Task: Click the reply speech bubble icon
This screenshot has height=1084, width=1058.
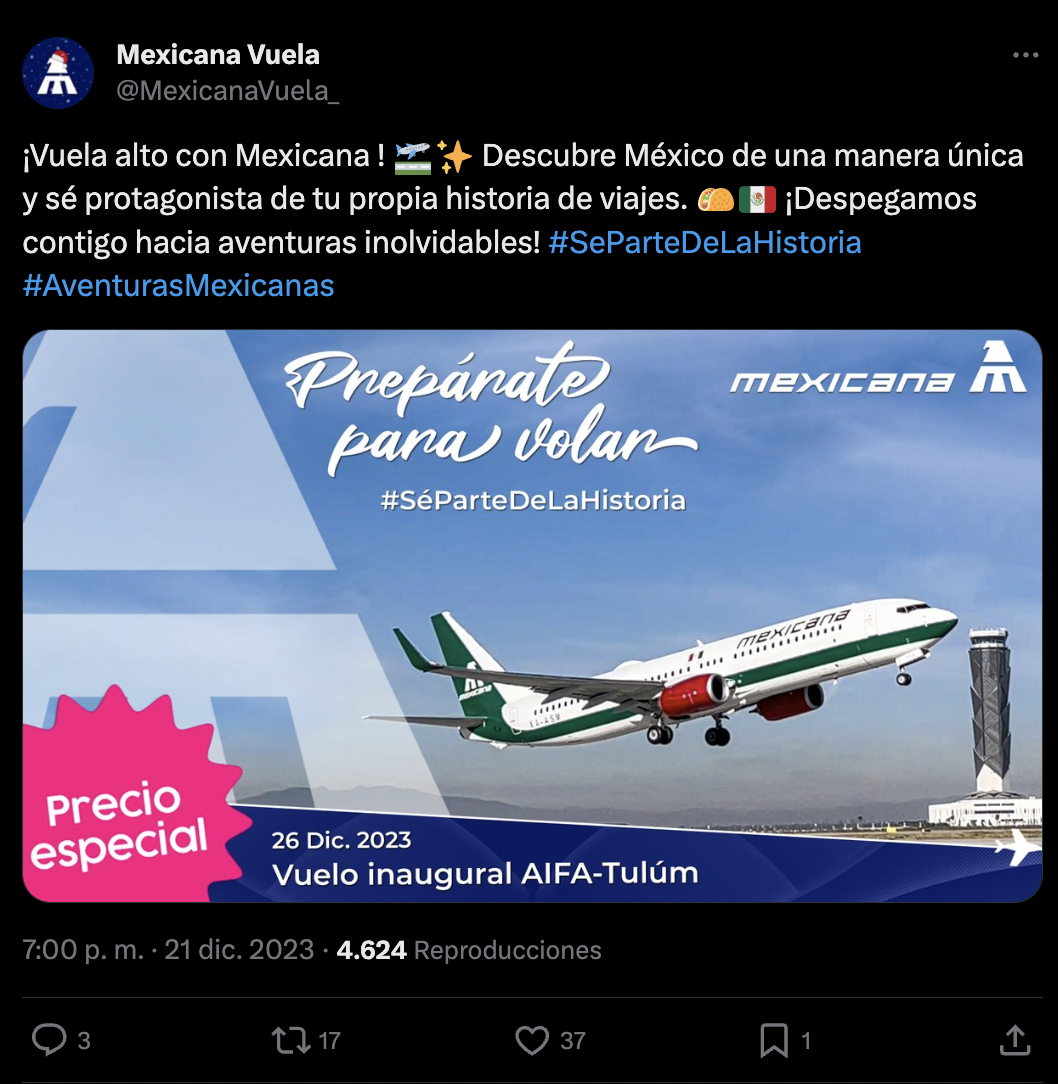Action: pyautogui.click(x=49, y=1039)
